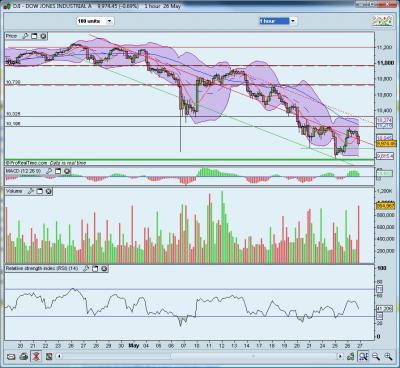
Task: Click the red figure icon in bottom toolbar
Action: pyautogui.click(x=36, y=357)
